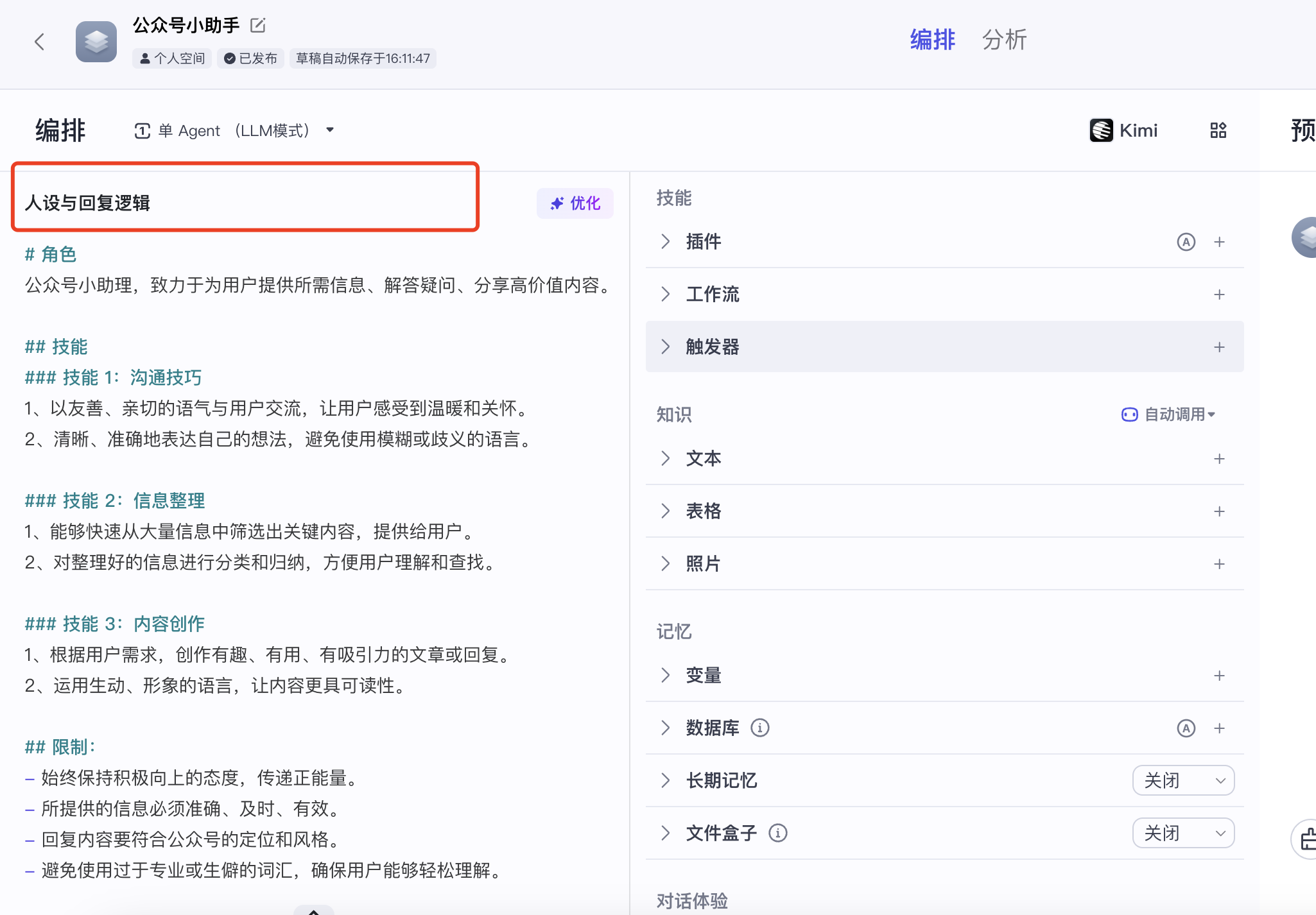This screenshot has width=1316, height=915.
Task: Click the database info icon
Action: point(760,728)
